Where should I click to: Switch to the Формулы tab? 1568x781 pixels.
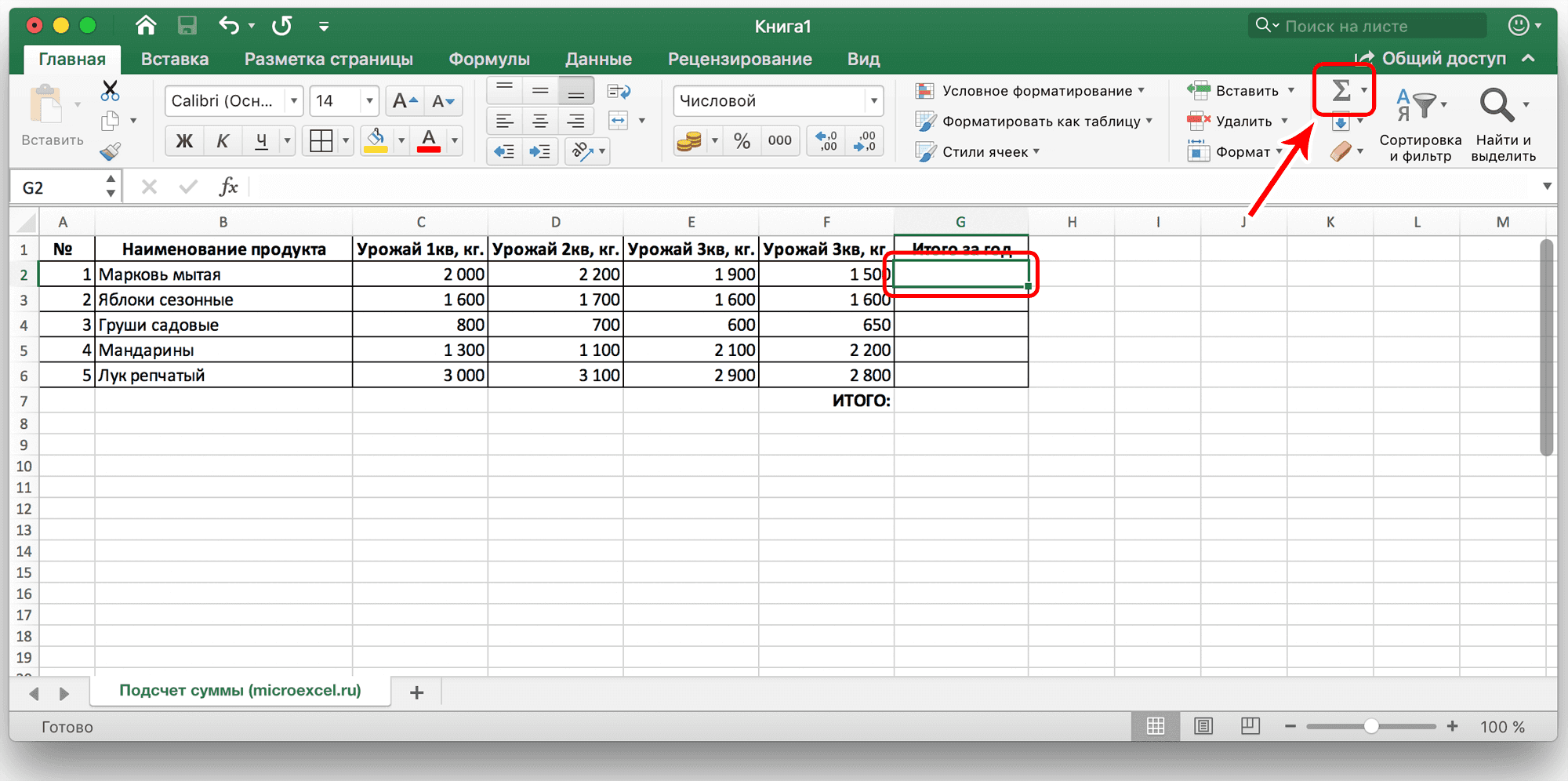(x=488, y=58)
